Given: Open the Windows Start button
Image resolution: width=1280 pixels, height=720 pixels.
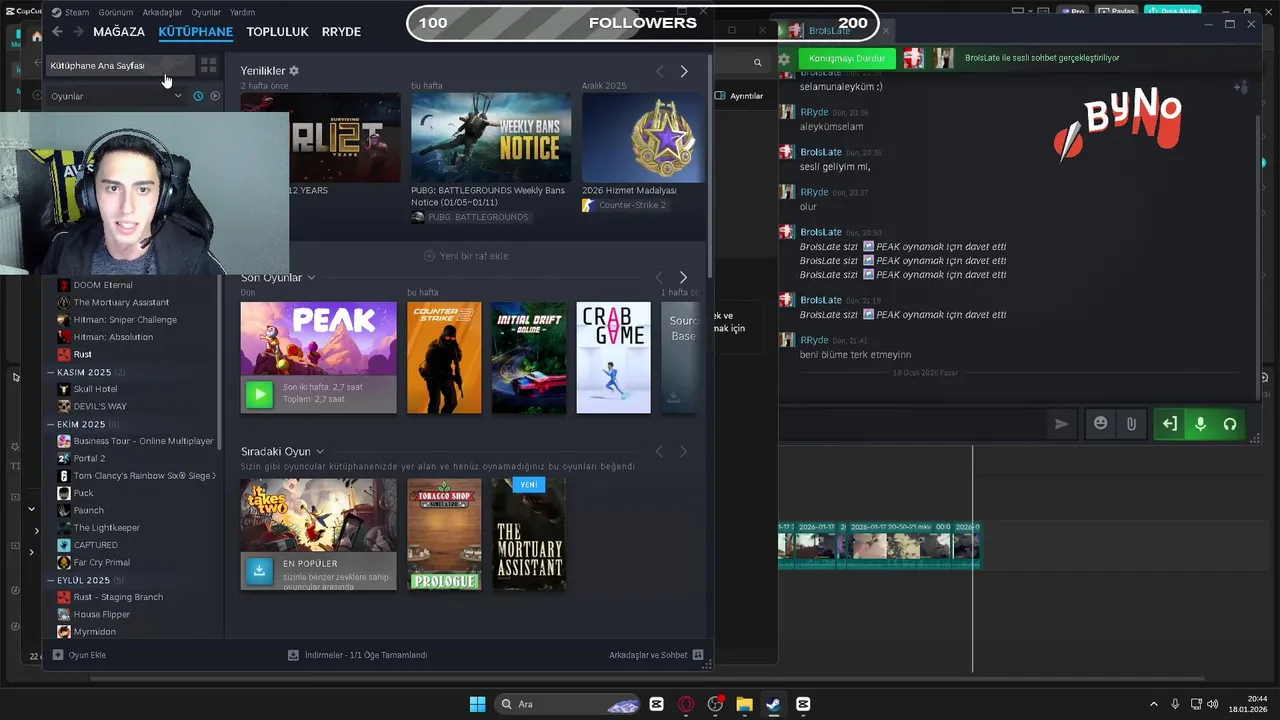Looking at the screenshot, I should (478, 704).
